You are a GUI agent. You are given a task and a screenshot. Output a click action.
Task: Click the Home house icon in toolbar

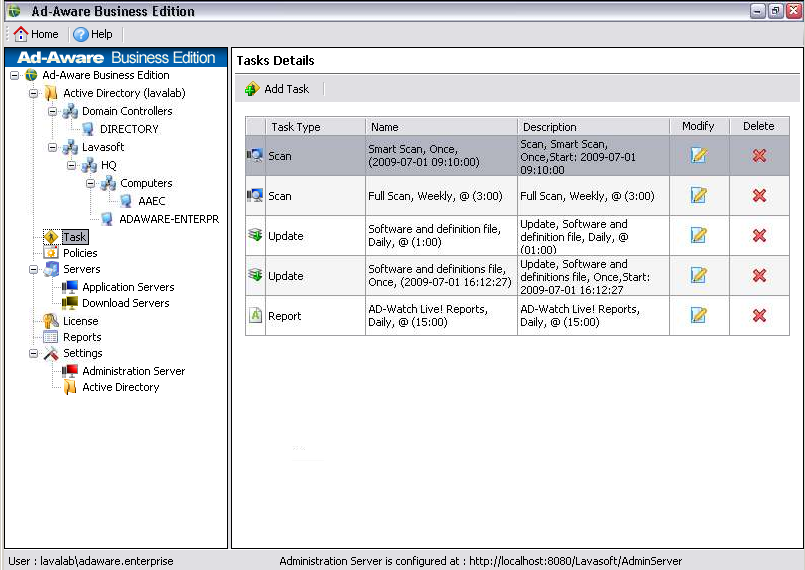(x=21, y=34)
